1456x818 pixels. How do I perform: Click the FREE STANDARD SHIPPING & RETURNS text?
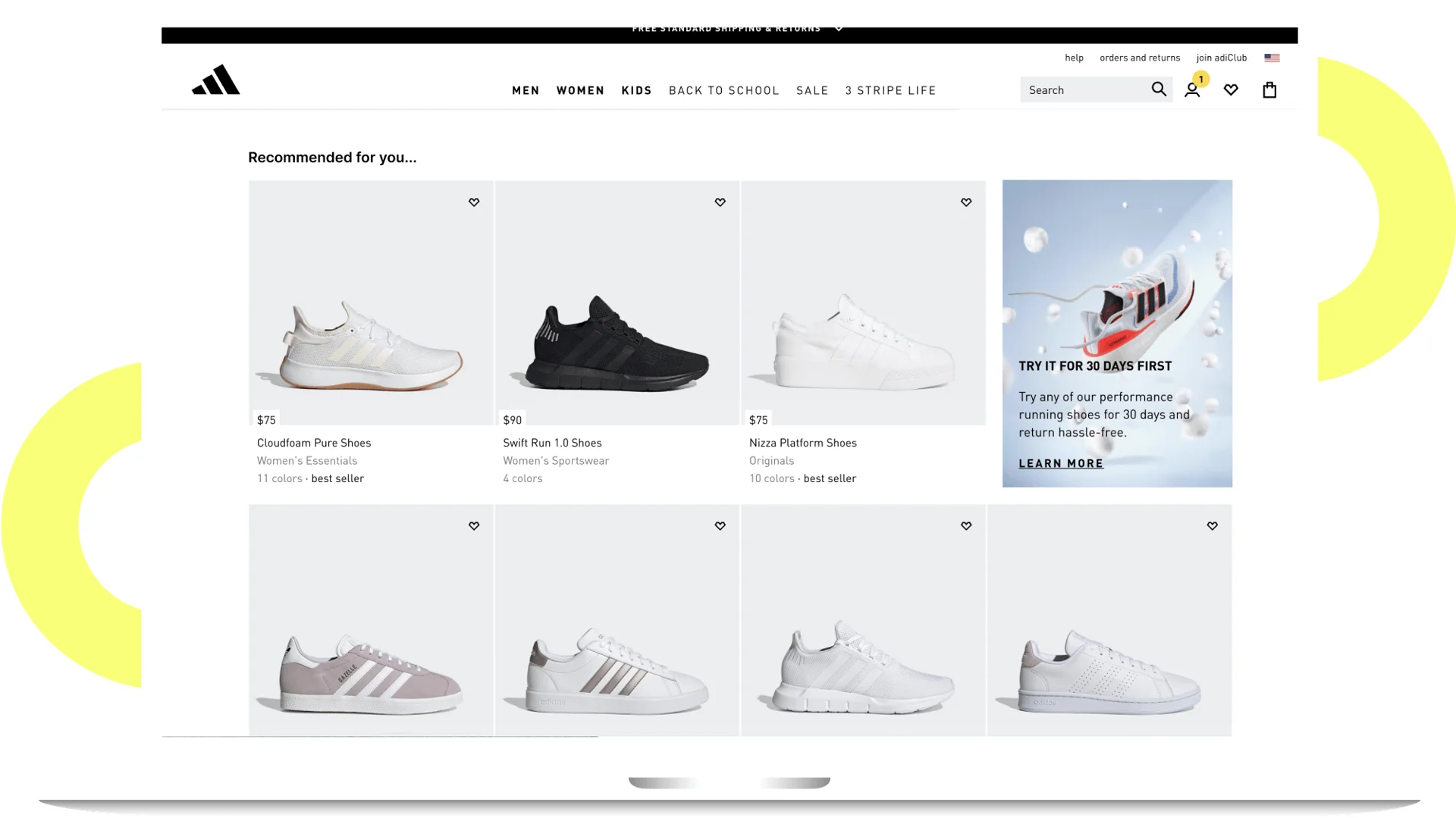pos(726,29)
